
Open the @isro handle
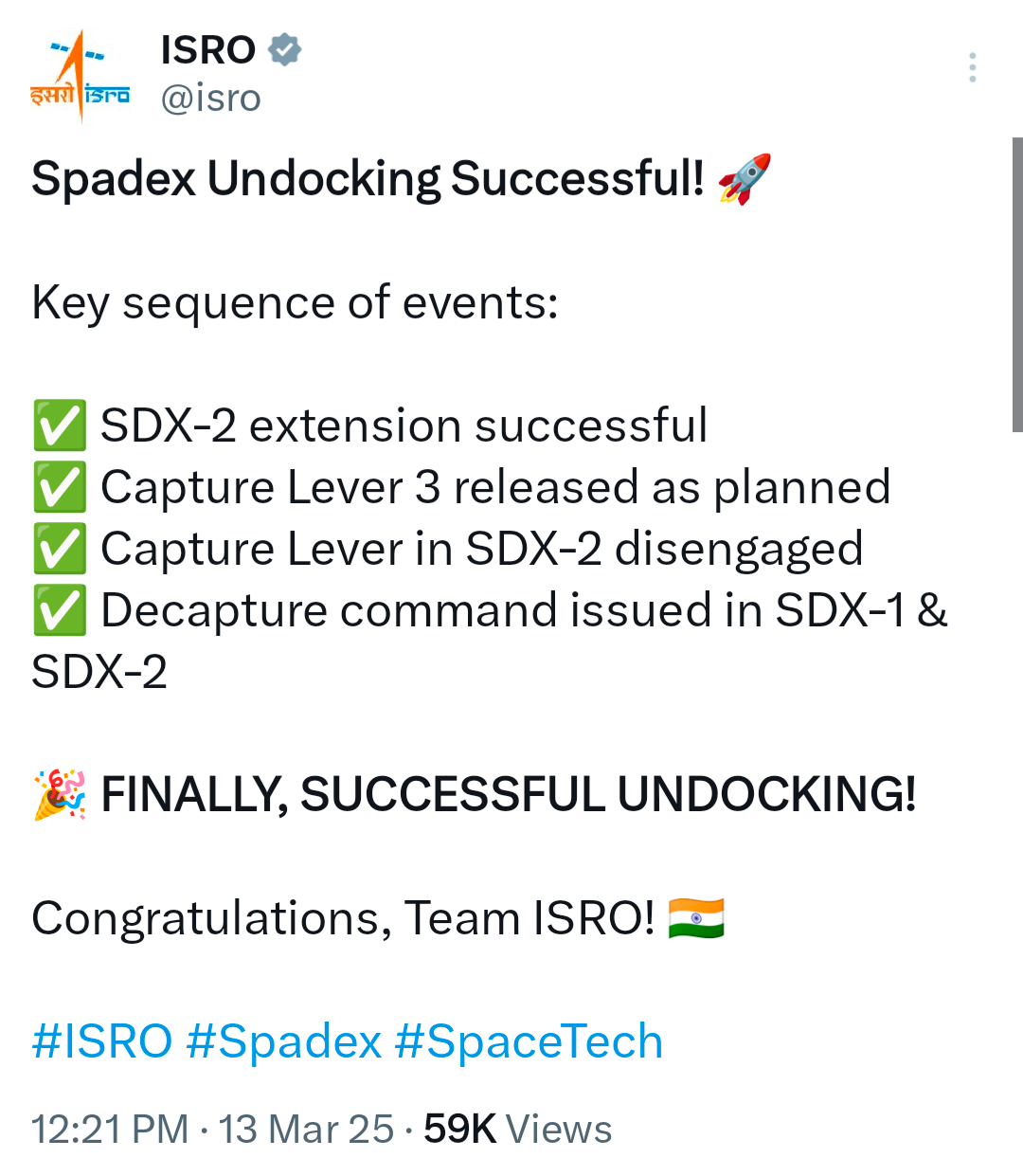click(210, 98)
